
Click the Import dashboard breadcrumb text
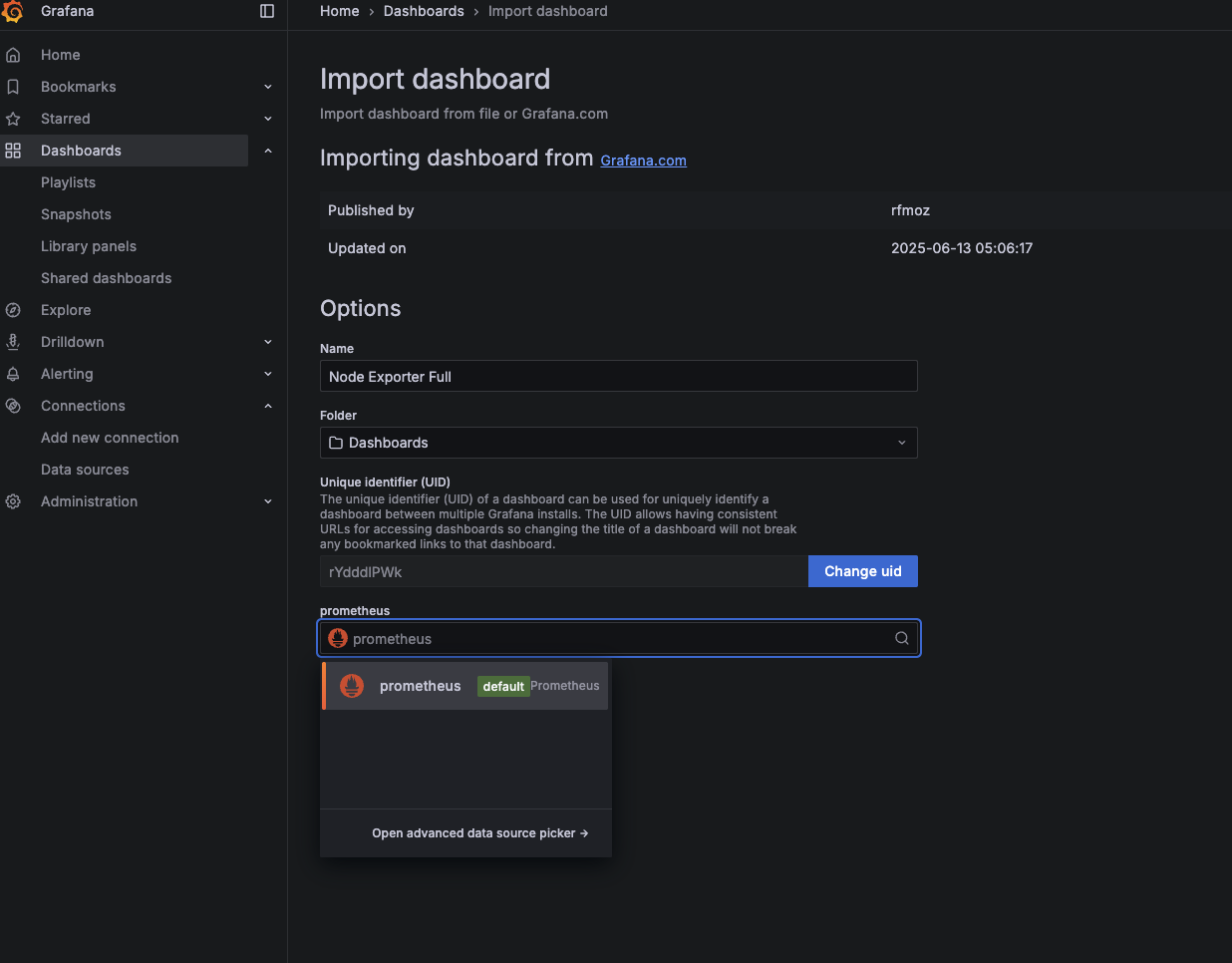[x=548, y=11]
